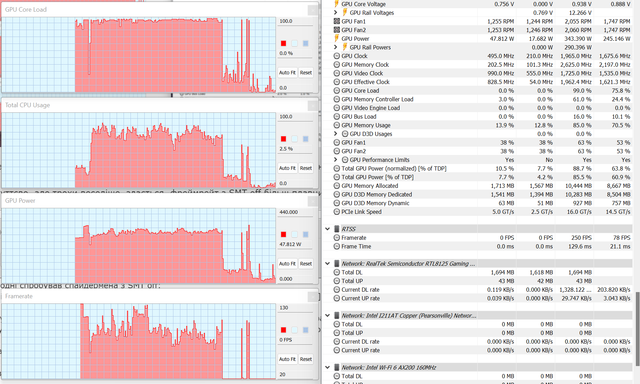Viewport: 640px width, 384px height.
Task: Click the Intel Wi-Fi 6 AX200 adapter icon
Action: pyautogui.click(x=337, y=367)
